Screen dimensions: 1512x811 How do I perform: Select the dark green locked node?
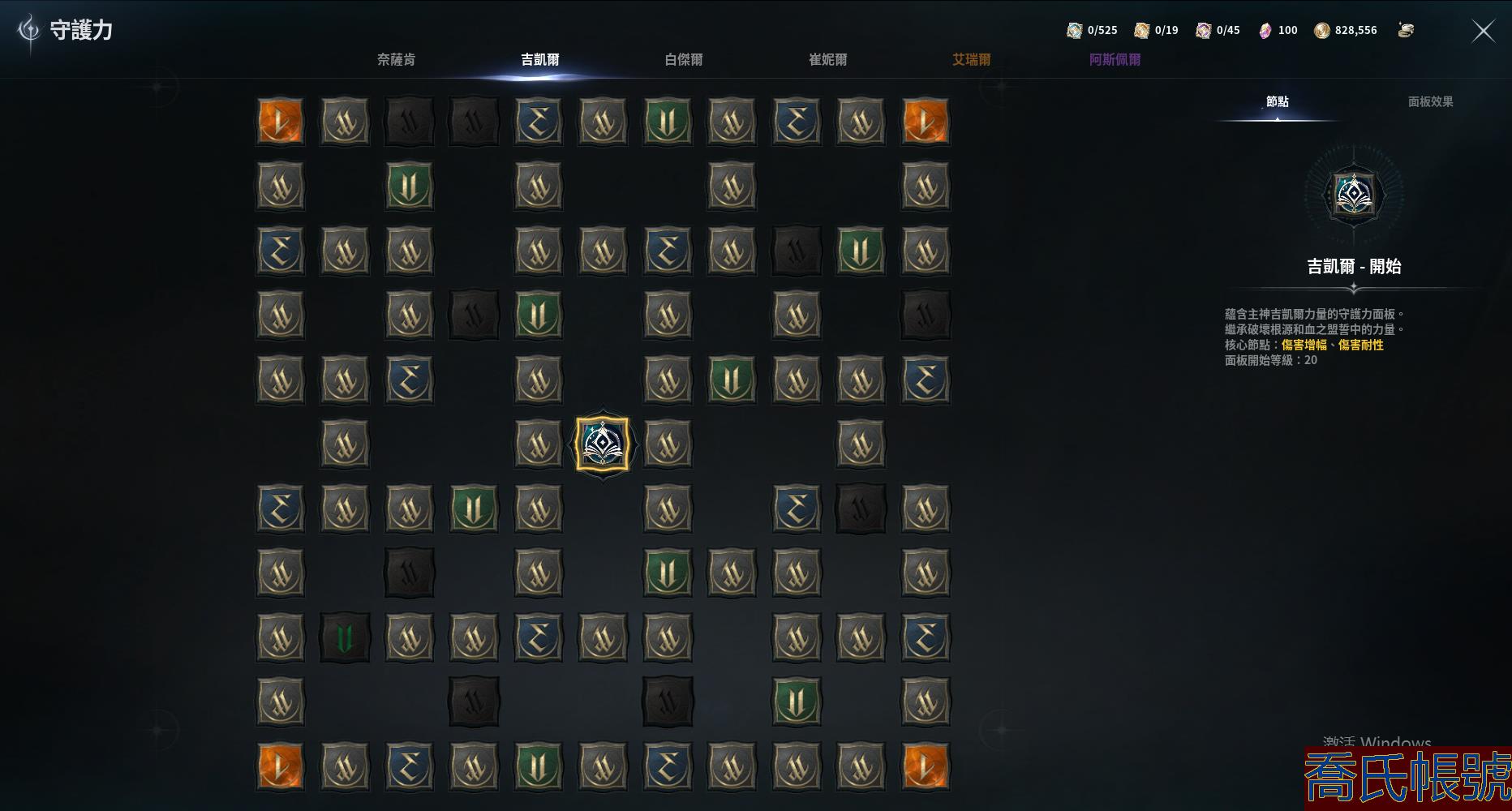[x=345, y=637]
